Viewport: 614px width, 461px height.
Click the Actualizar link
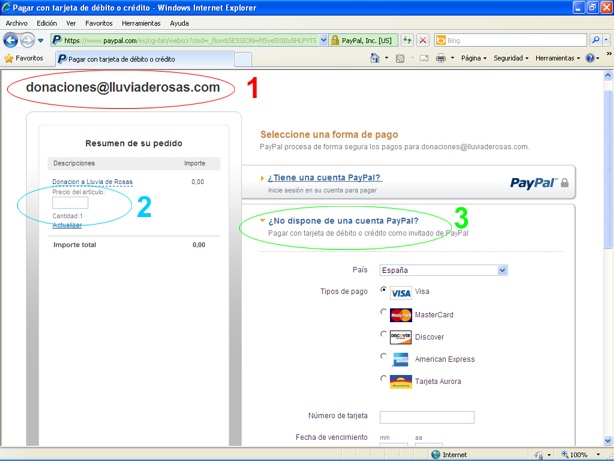coord(67,225)
